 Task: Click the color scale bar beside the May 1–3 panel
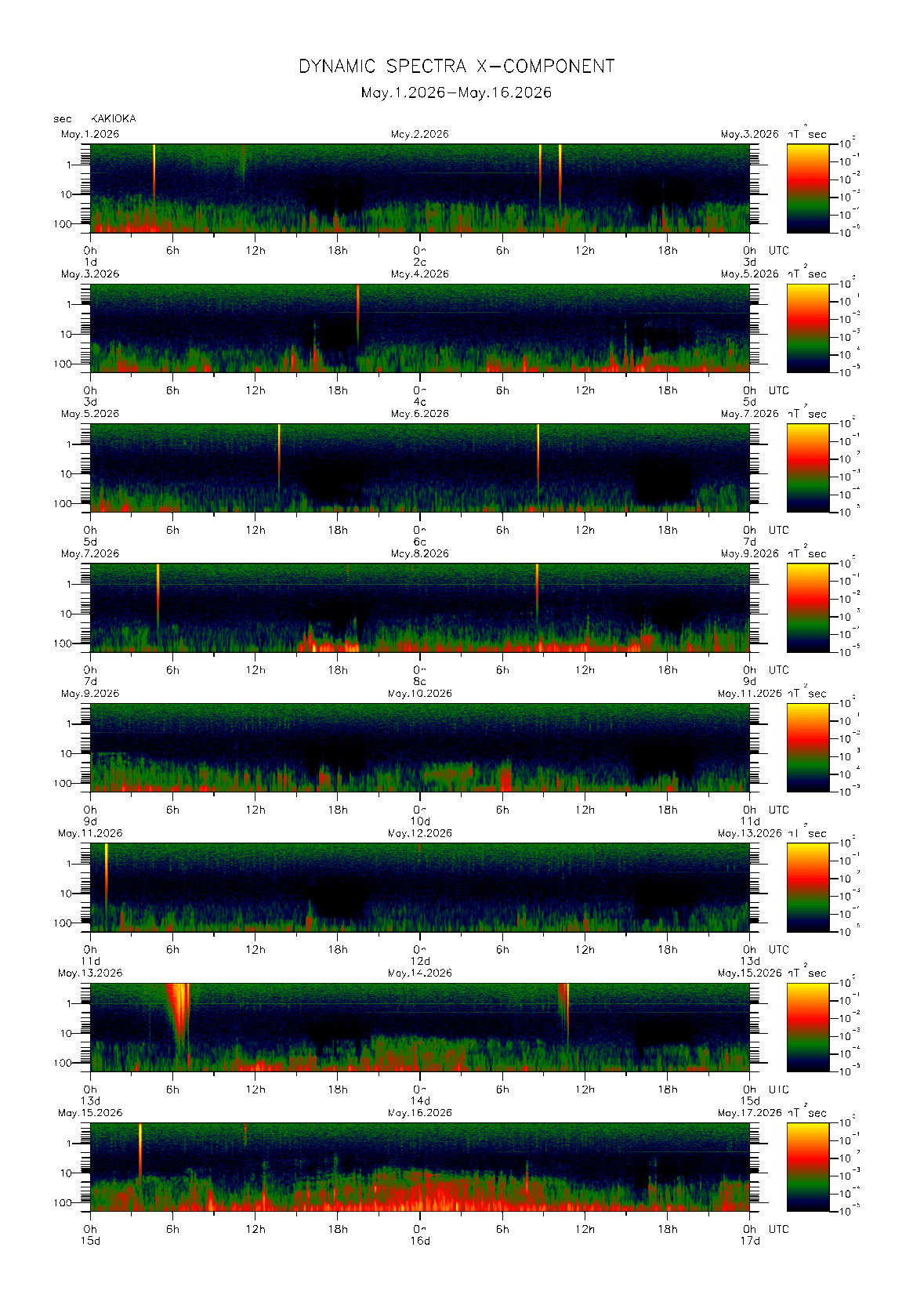808,188
